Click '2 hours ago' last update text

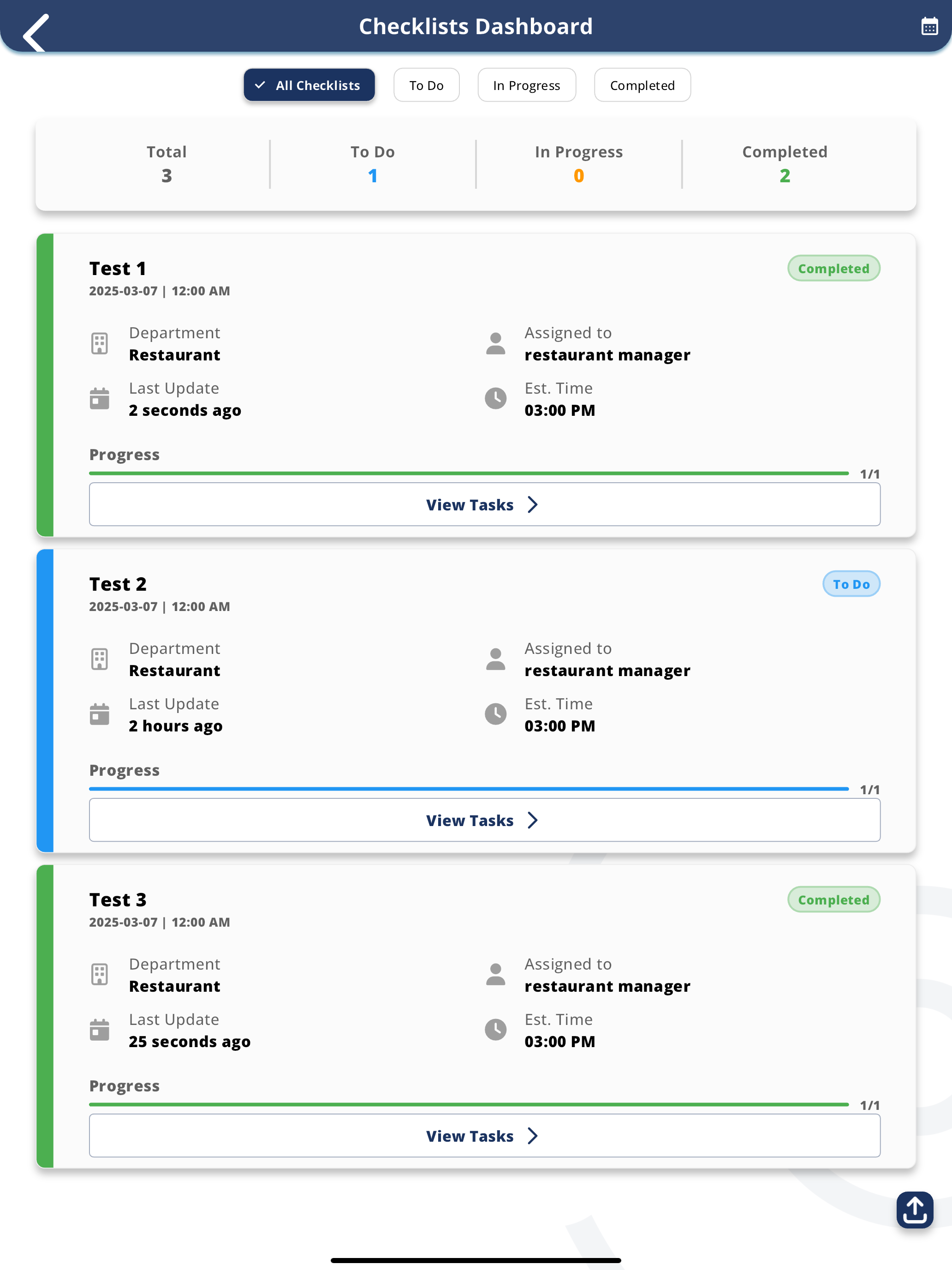176,727
